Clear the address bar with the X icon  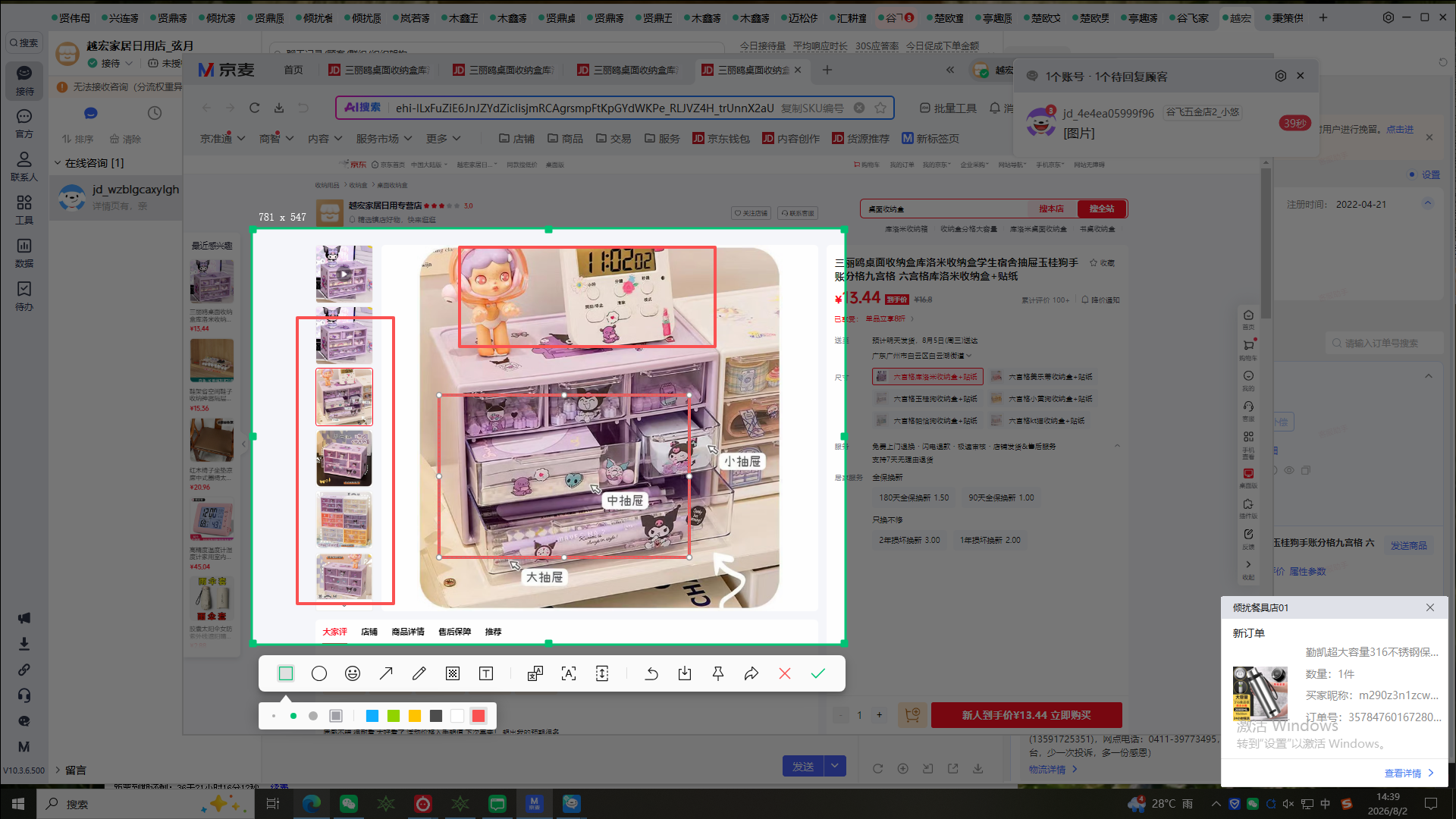[859, 108]
